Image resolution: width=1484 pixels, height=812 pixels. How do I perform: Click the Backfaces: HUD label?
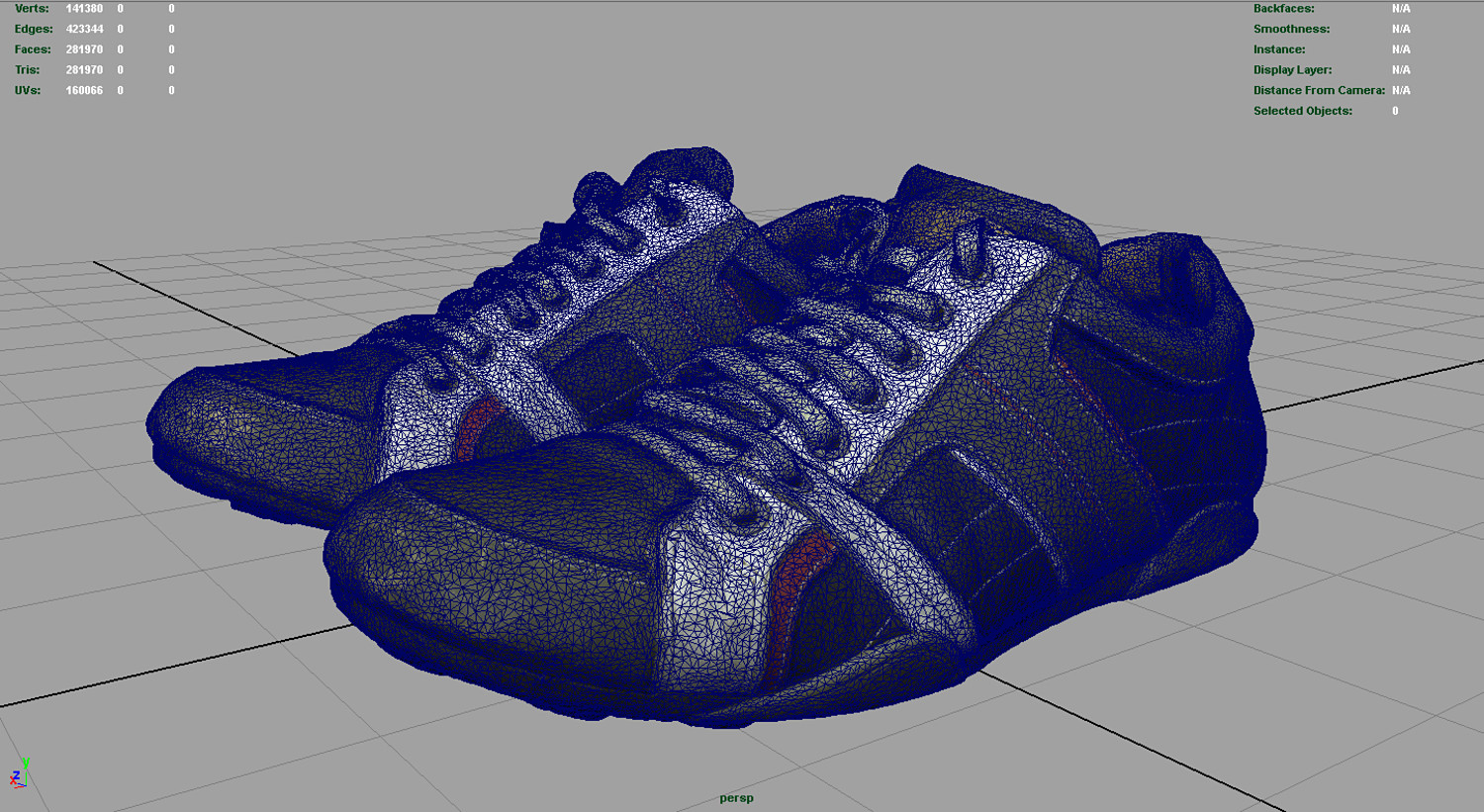click(x=1283, y=8)
